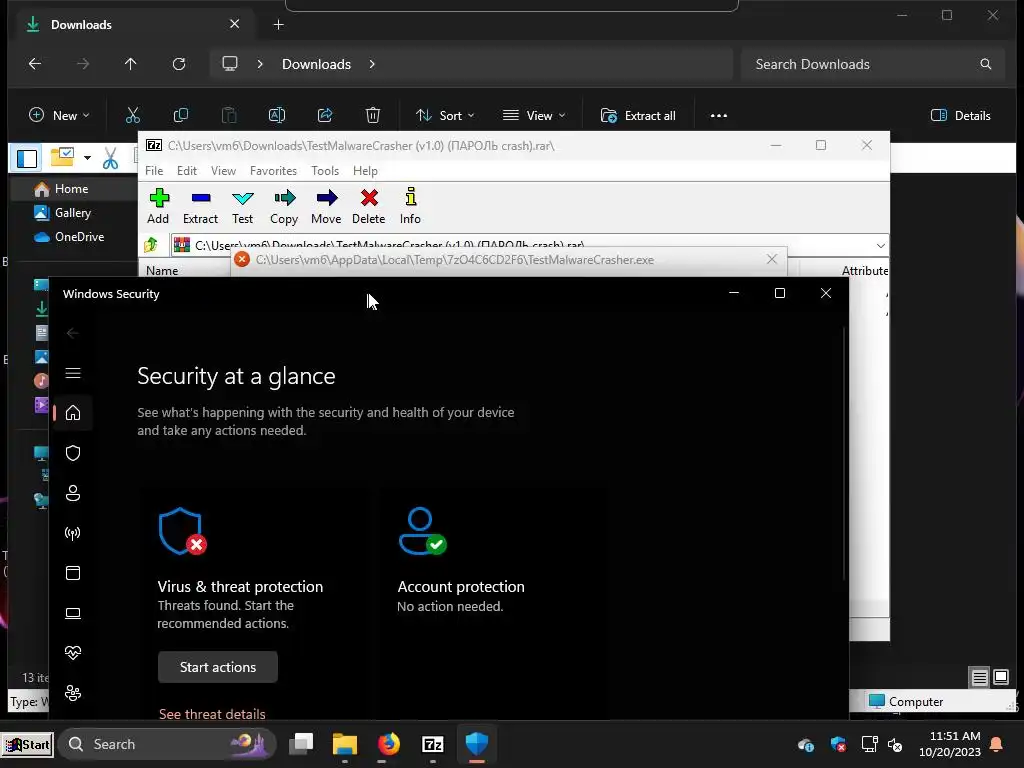
Task: Click Move in 7-Zip toolbar
Action: [x=326, y=206]
